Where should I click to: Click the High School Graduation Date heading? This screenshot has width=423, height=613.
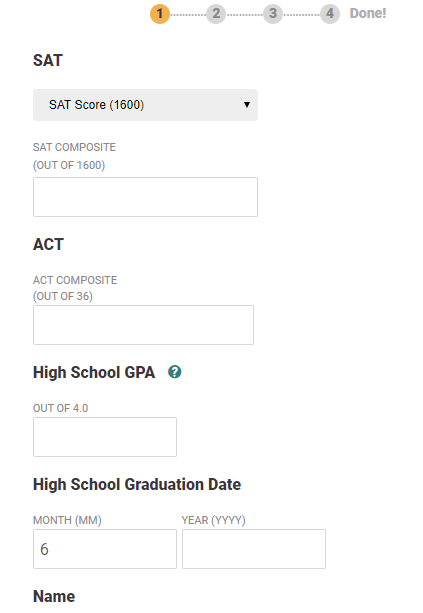click(x=137, y=484)
